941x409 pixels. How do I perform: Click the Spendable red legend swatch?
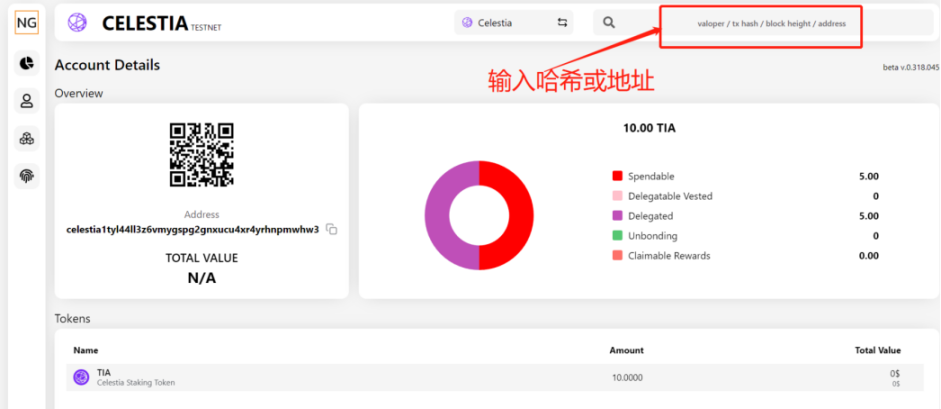(617, 176)
